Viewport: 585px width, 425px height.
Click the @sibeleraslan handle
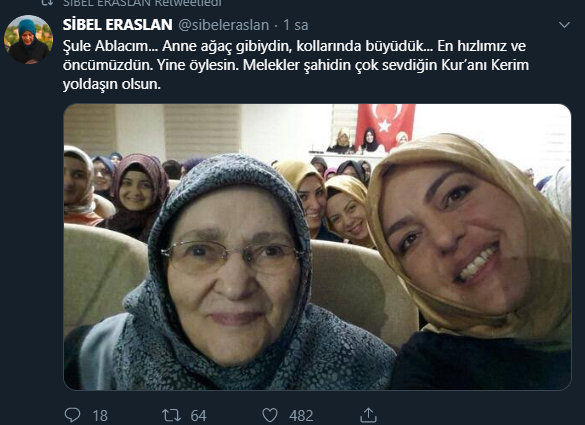223,25
